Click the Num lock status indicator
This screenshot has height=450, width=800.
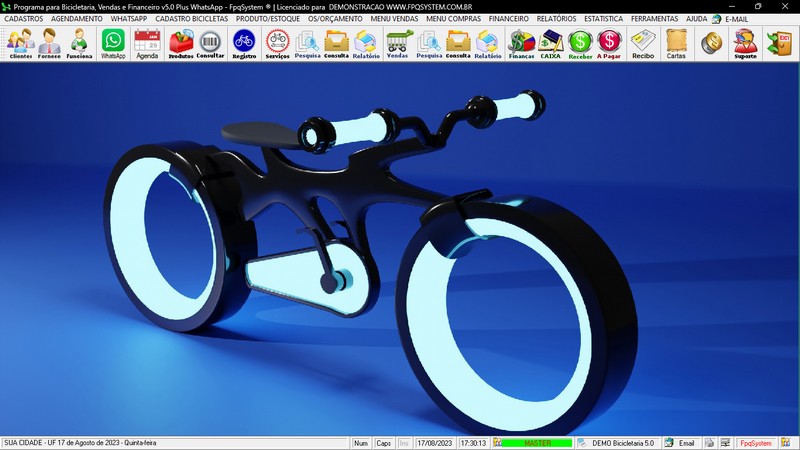[361, 443]
